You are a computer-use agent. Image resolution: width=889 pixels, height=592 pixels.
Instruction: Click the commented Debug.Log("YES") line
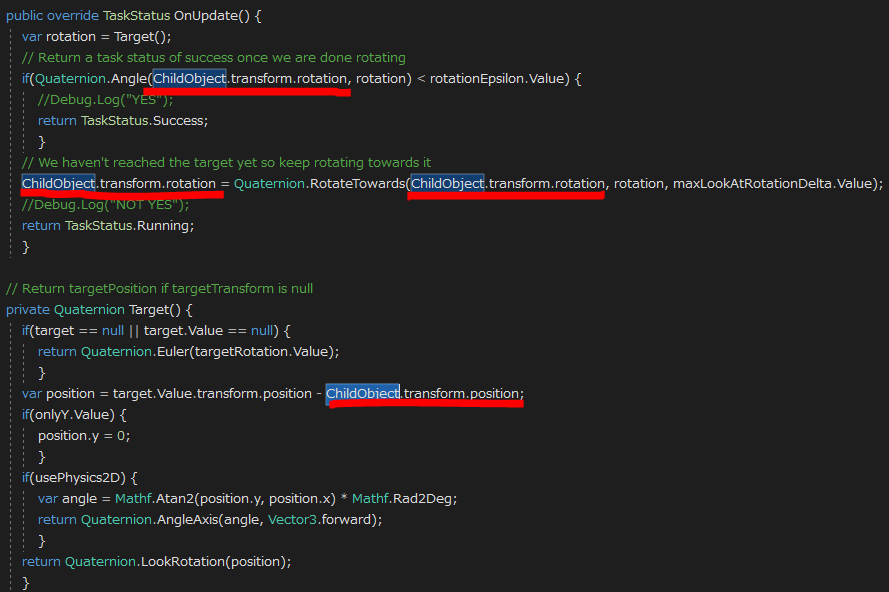105,100
